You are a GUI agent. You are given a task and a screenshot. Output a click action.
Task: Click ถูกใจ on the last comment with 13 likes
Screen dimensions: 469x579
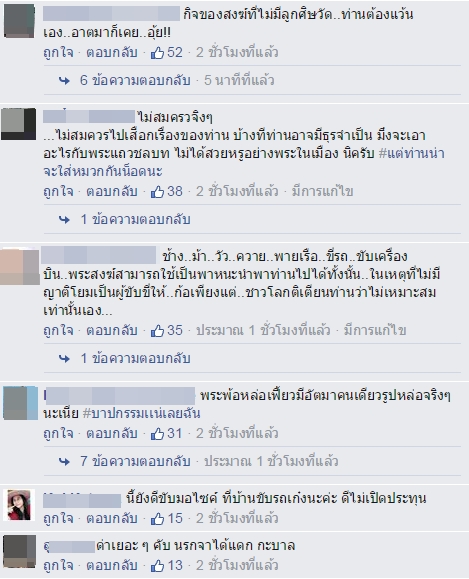[58, 565]
